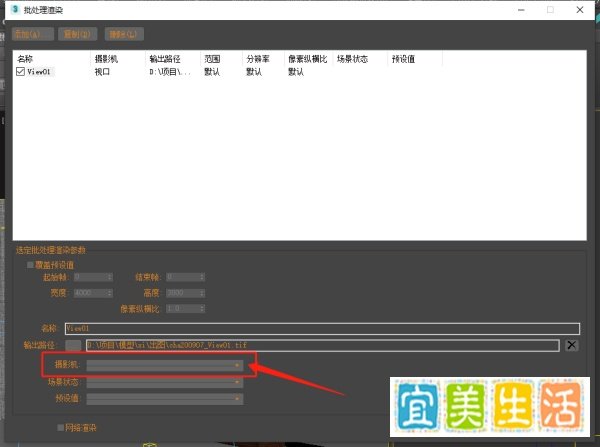Click the 预设值 column header
The width and height of the screenshot is (600, 447).
[x=403, y=59]
